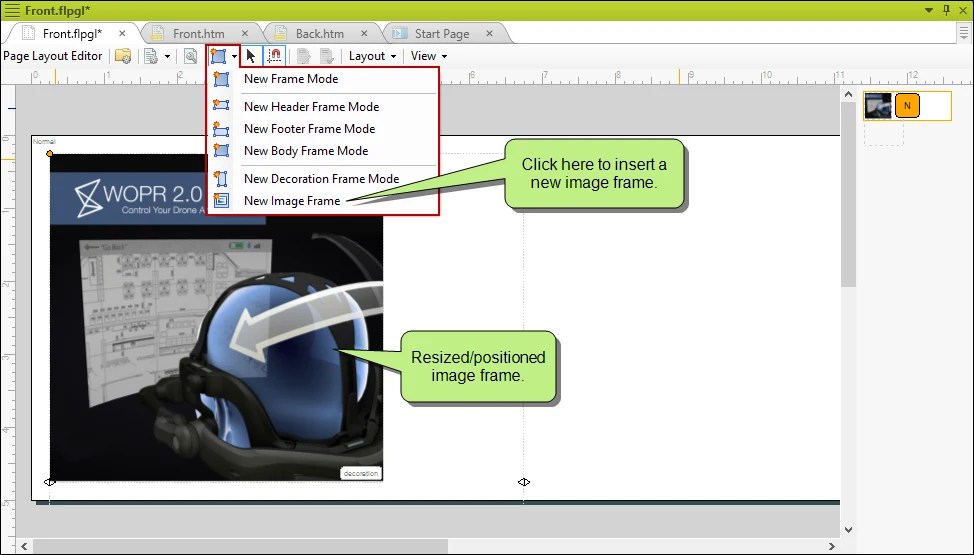Click the window position dropdown triangle in title bar
974x555 pixels.
pyautogui.click(x=929, y=11)
